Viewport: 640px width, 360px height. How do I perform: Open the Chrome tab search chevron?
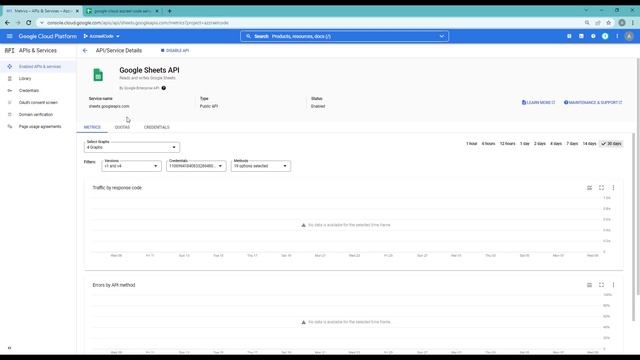pos(586,11)
